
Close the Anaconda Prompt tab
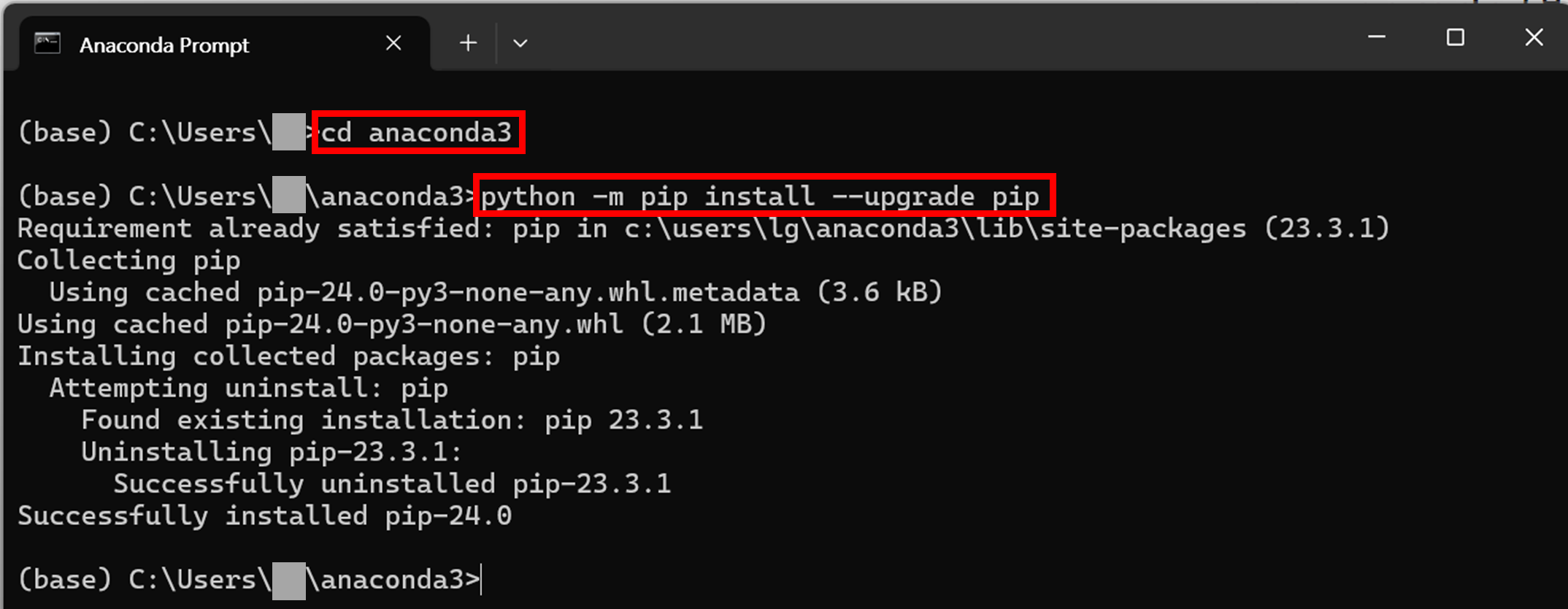click(x=393, y=43)
